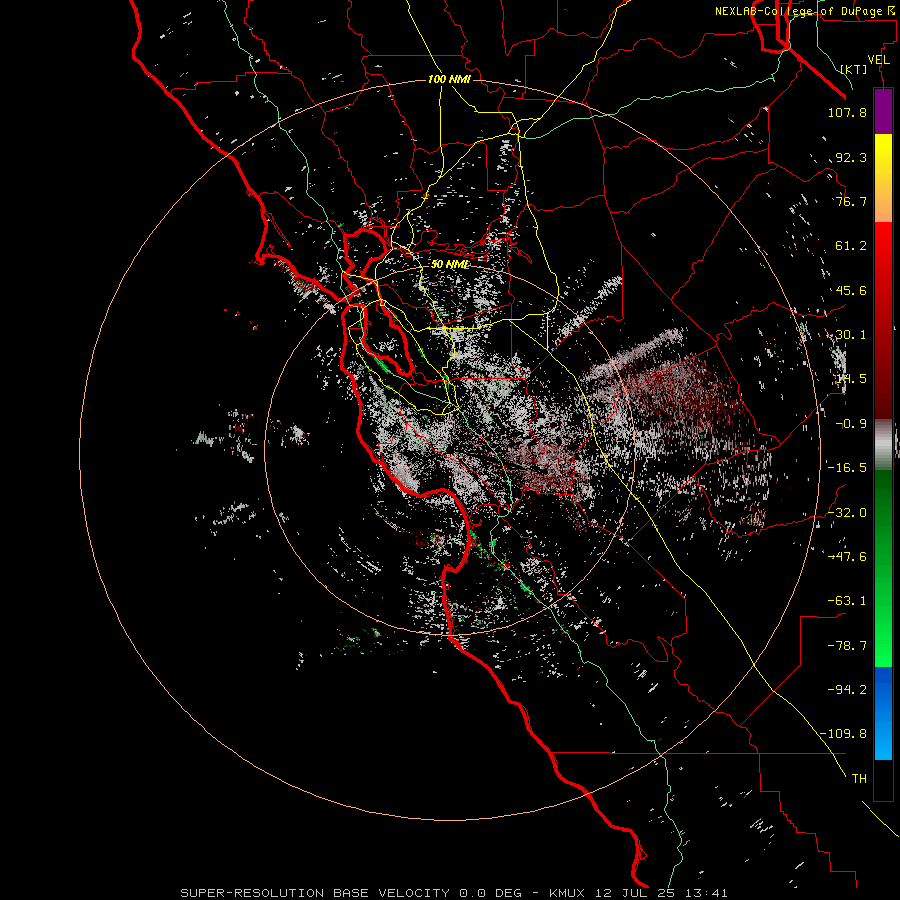
Task: Select the 107.8 velocity scale value
Action: 847,112
